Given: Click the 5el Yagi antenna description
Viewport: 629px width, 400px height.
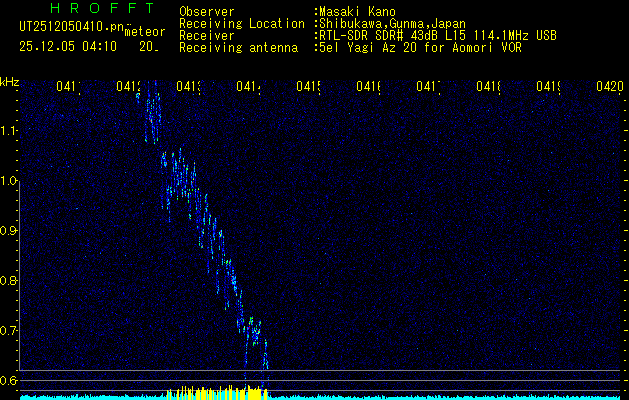Looking at the screenshot, I should (419, 47).
